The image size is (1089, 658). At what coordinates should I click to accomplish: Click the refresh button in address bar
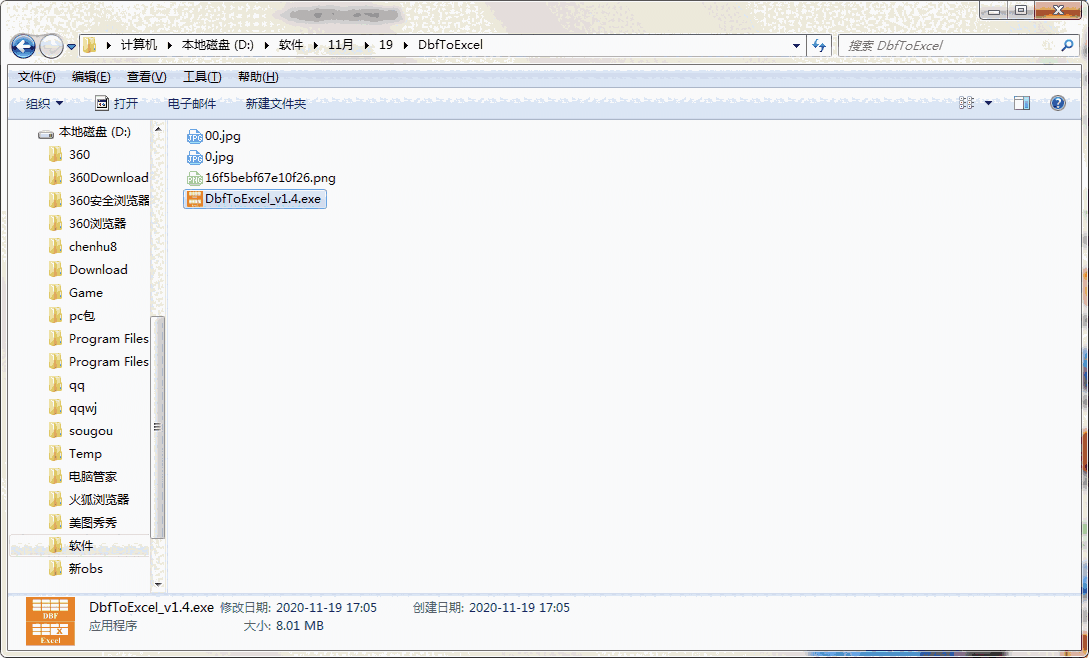[819, 45]
